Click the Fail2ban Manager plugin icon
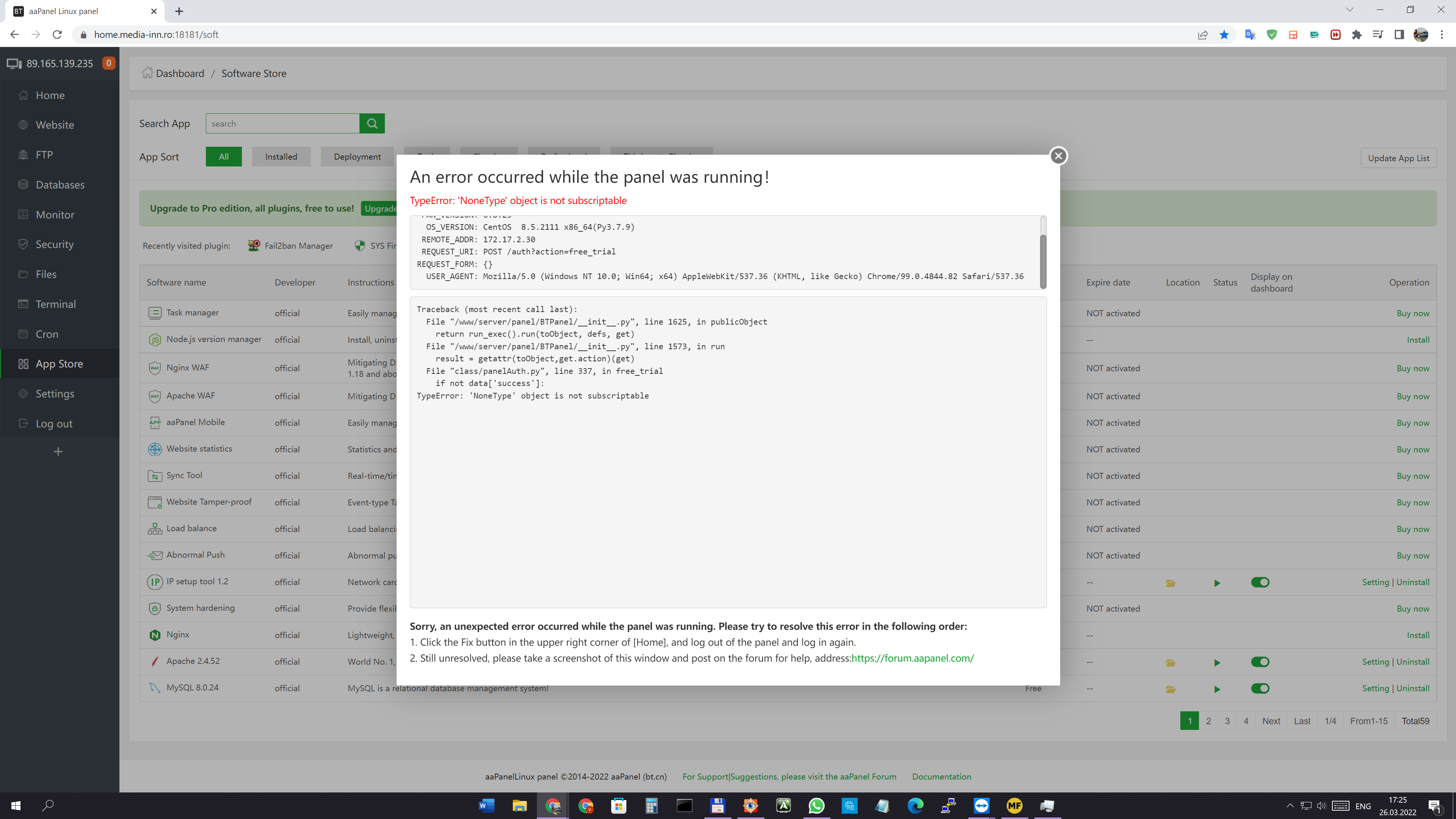 pos(253,245)
